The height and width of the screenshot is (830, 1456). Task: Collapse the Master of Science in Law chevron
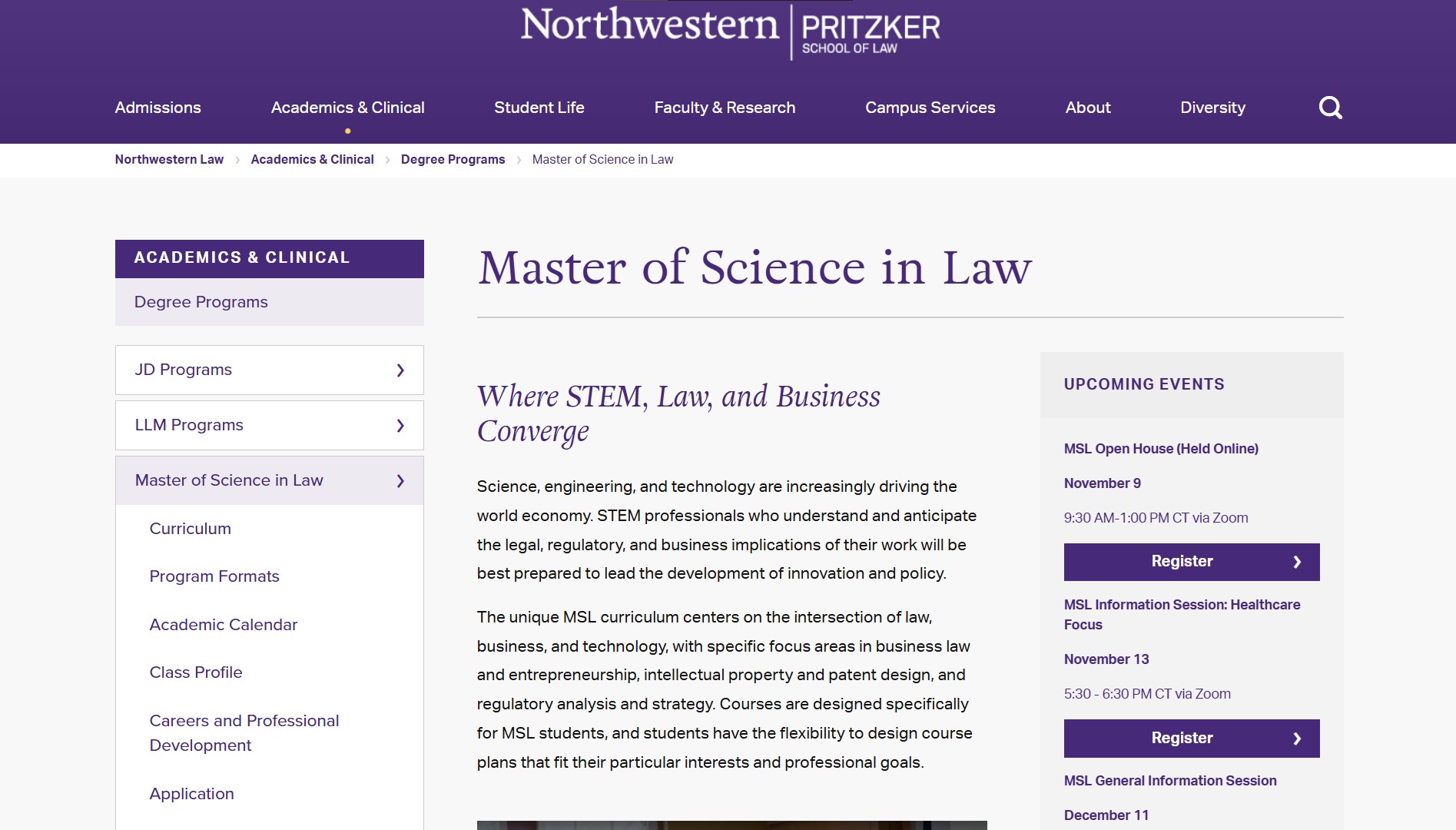(x=400, y=481)
